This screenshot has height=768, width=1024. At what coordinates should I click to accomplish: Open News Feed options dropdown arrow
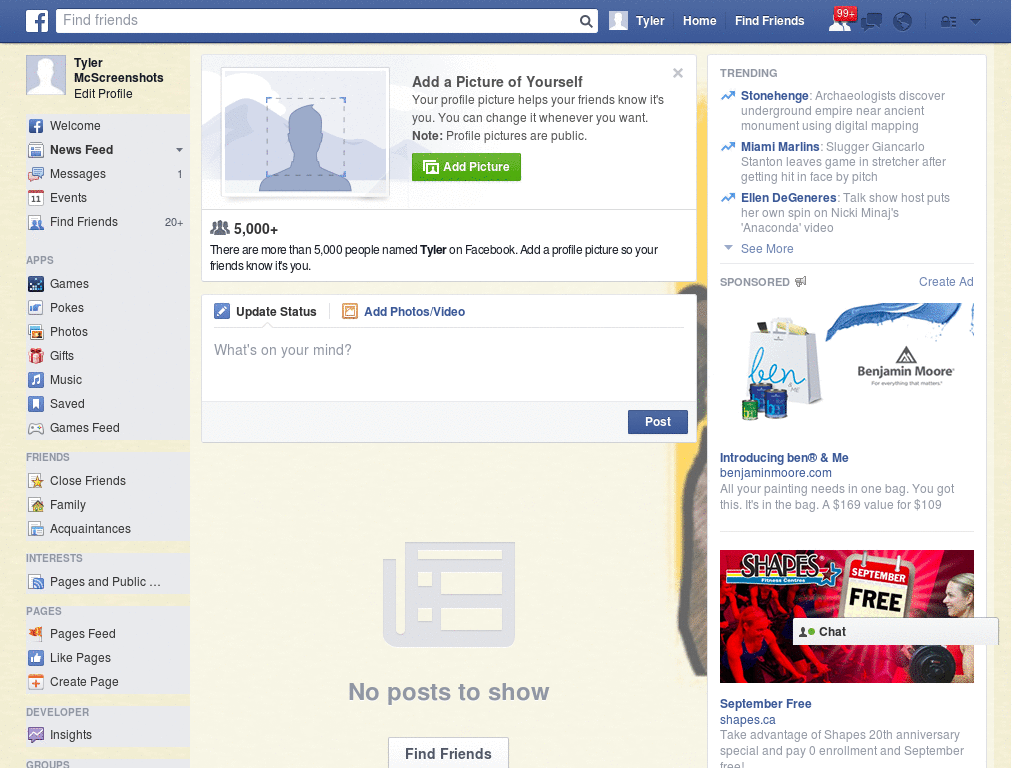point(179,150)
